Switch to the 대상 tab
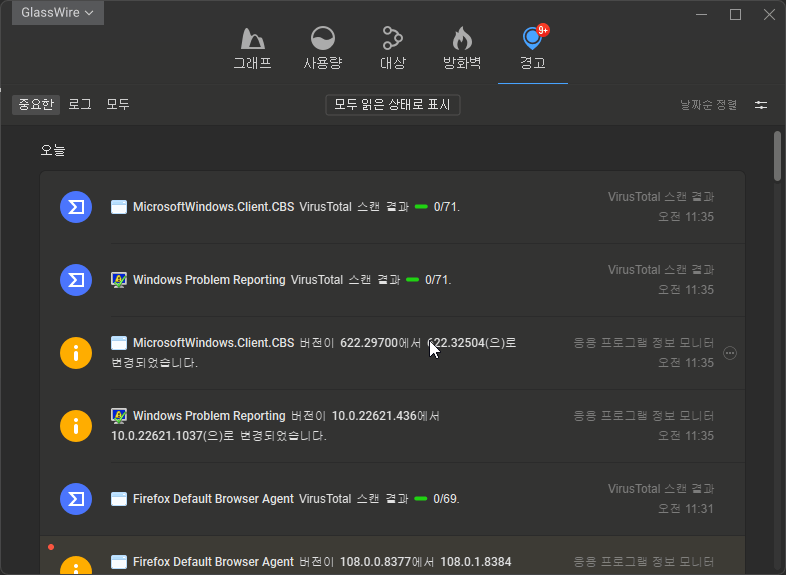Image resolution: width=786 pixels, height=575 pixels. pyautogui.click(x=392, y=49)
